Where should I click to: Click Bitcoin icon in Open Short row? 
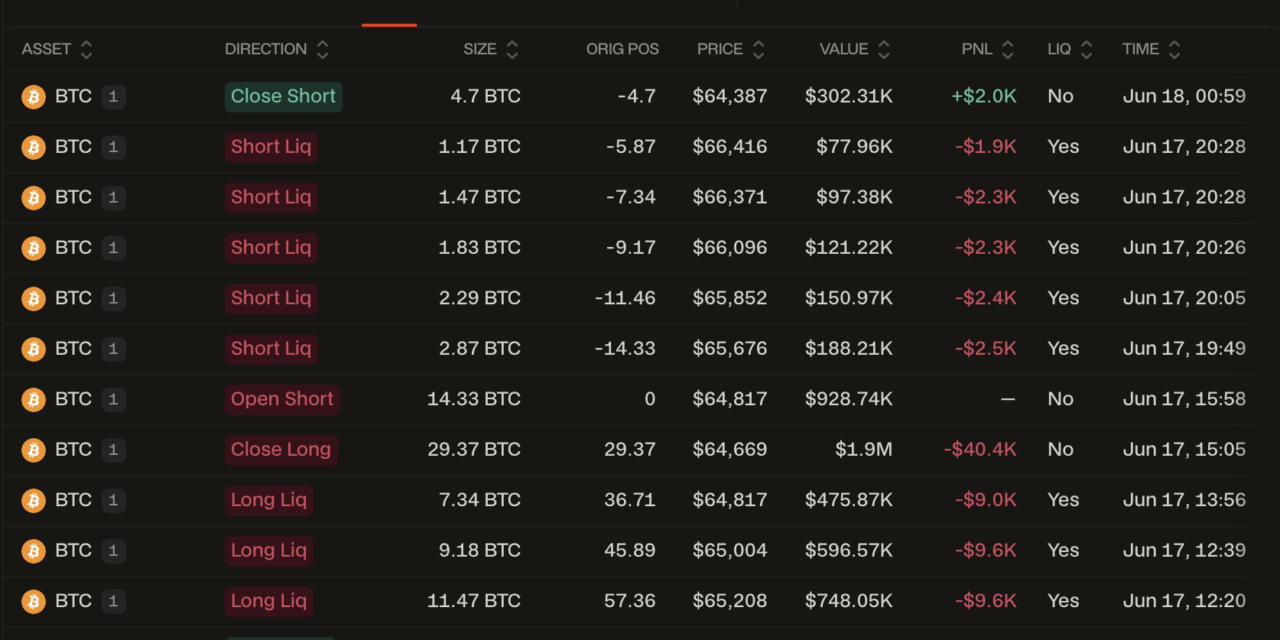tap(34, 400)
